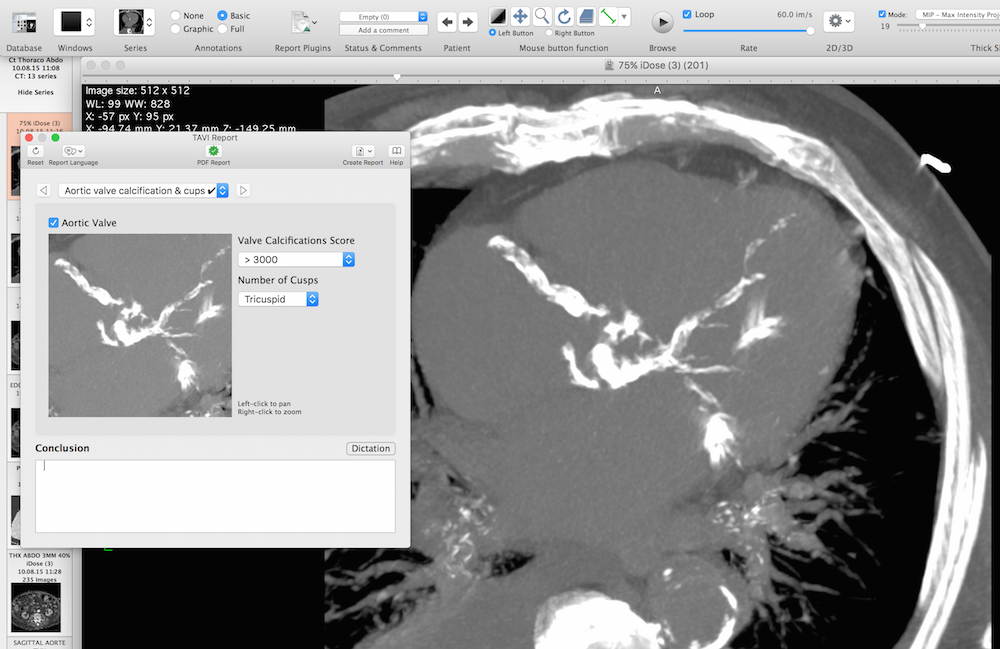The width and height of the screenshot is (1000, 649).
Task: Select the Rotate tool
Action: coord(564,17)
